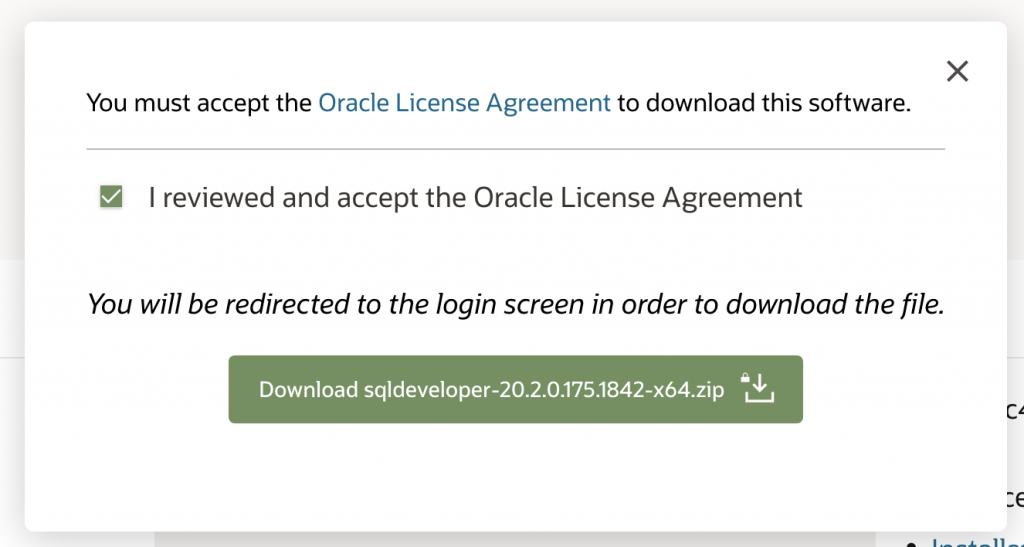
Task: Download the sqldeveloper-20.2.0.175.1842-x64.zip file
Action: tap(515, 389)
